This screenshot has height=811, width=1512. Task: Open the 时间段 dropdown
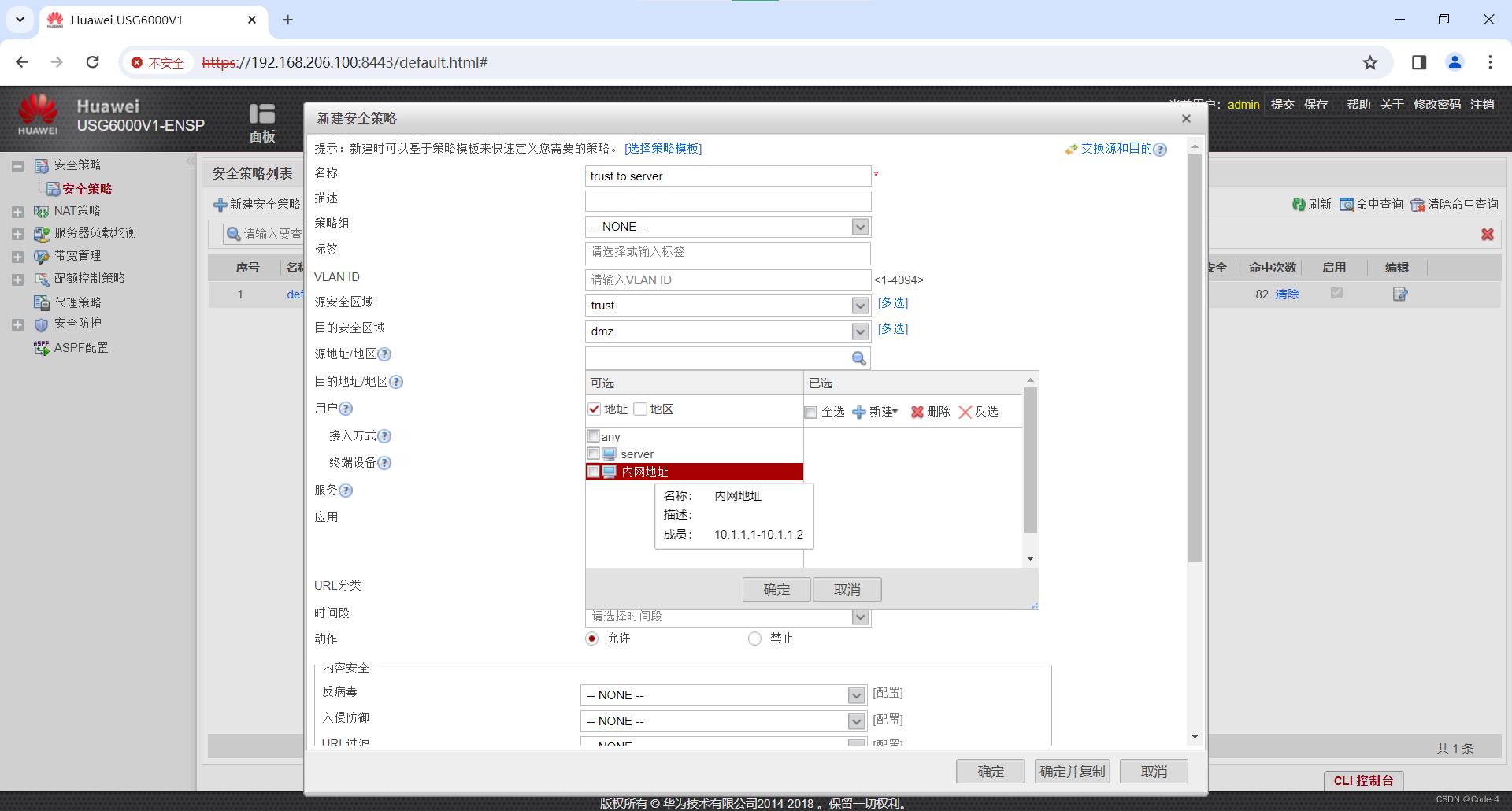[x=861, y=617]
